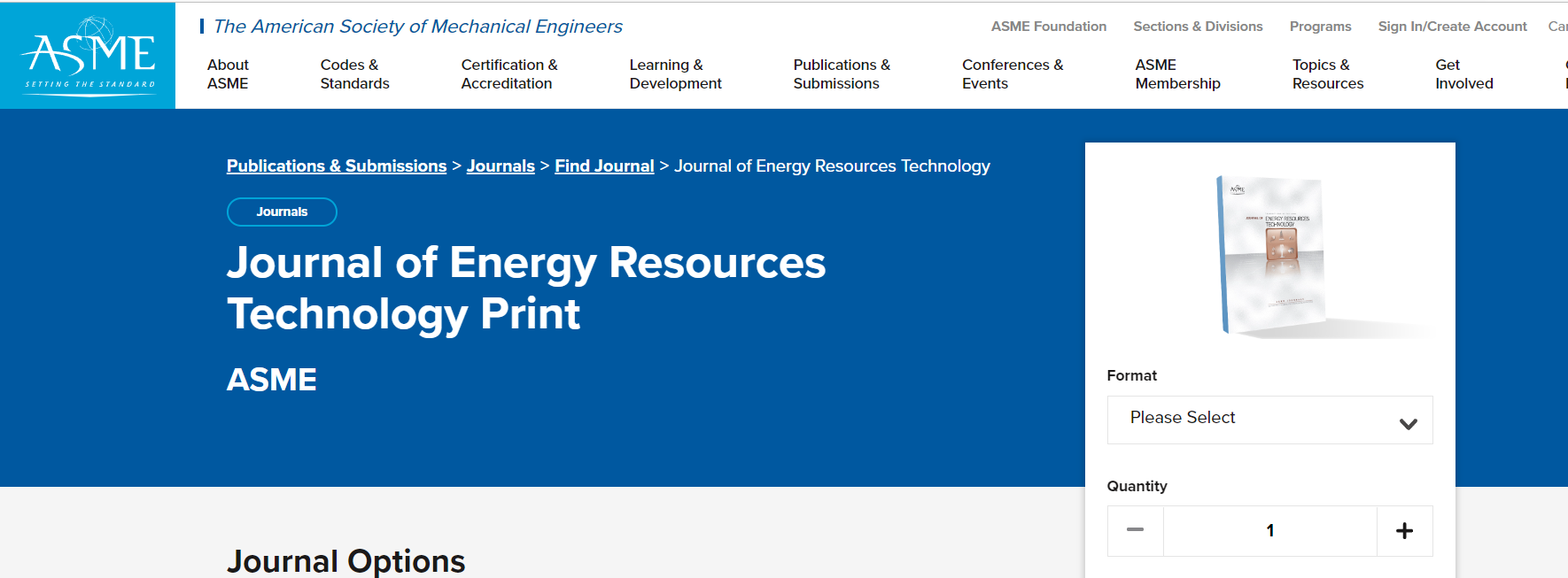Open ASME Membership menu

click(x=1177, y=74)
